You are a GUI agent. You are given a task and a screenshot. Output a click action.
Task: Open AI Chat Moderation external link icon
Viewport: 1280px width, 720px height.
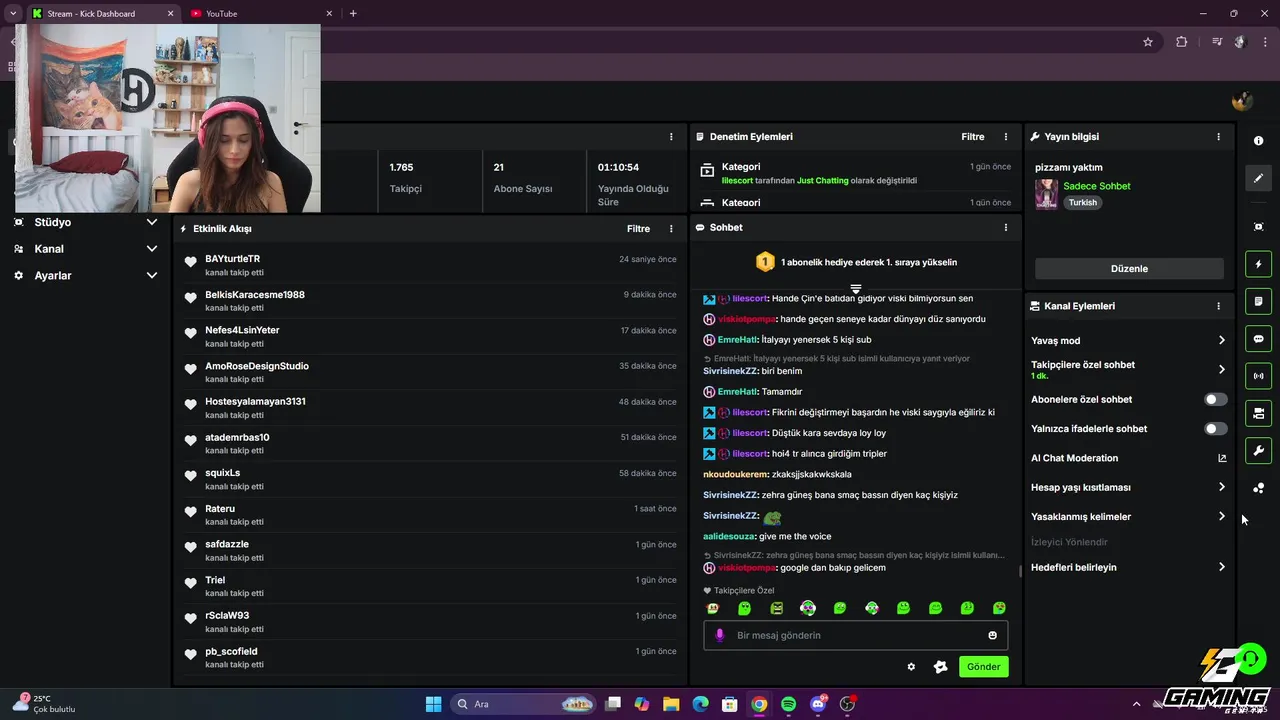tap(1222, 458)
